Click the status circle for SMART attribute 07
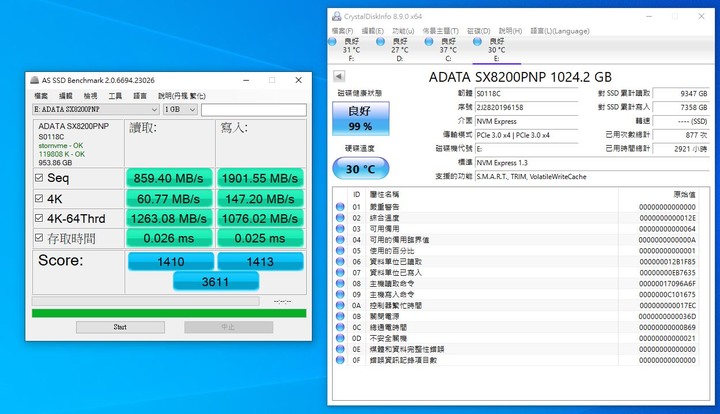This screenshot has height=414, width=720. coord(340,273)
